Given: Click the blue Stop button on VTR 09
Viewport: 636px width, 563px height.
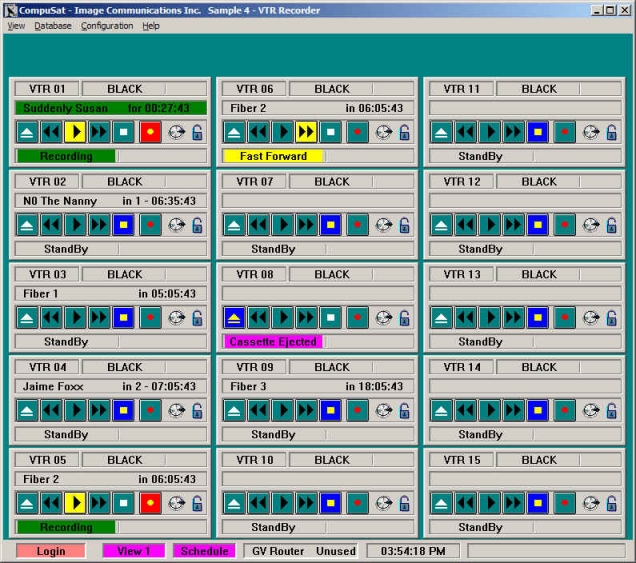Looking at the screenshot, I should click(331, 410).
